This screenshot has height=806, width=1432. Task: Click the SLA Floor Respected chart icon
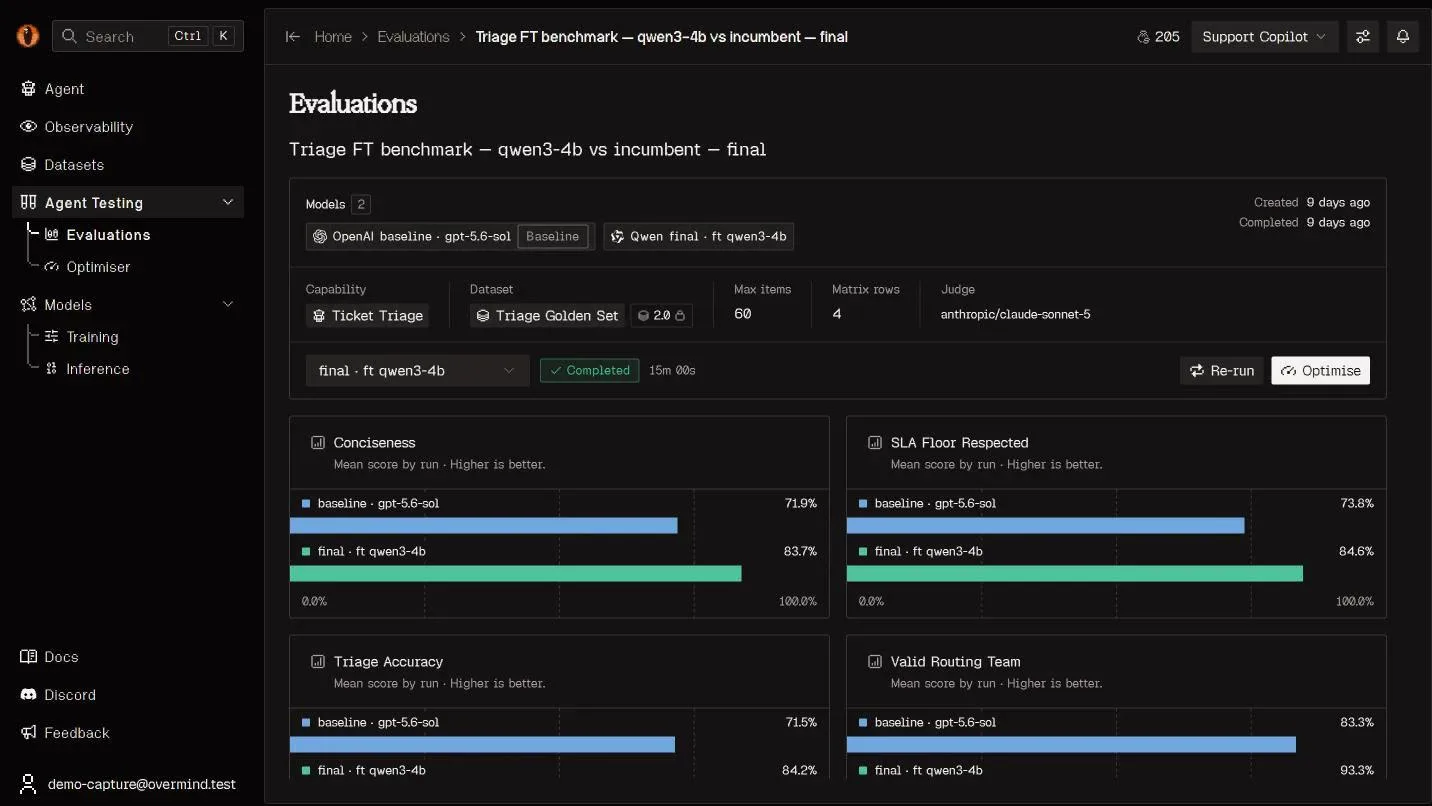pyautogui.click(x=875, y=443)
